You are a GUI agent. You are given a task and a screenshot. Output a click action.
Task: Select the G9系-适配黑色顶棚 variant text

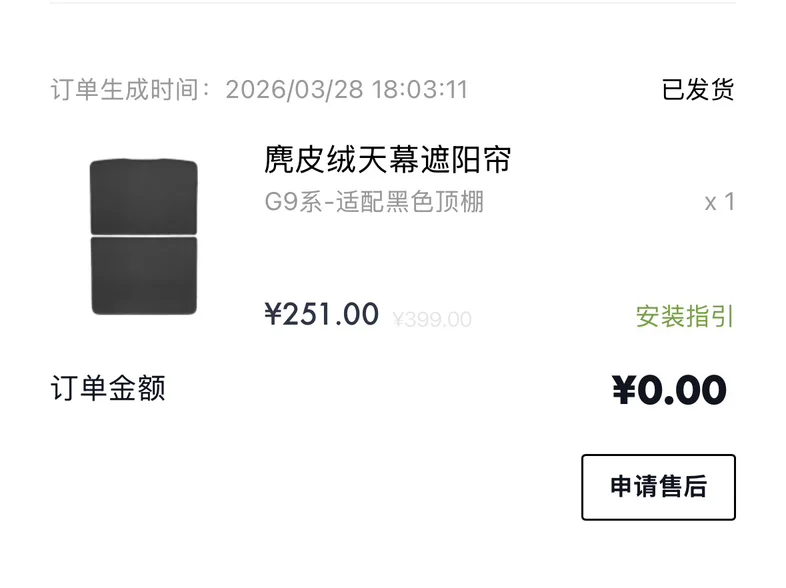[374, 202]
